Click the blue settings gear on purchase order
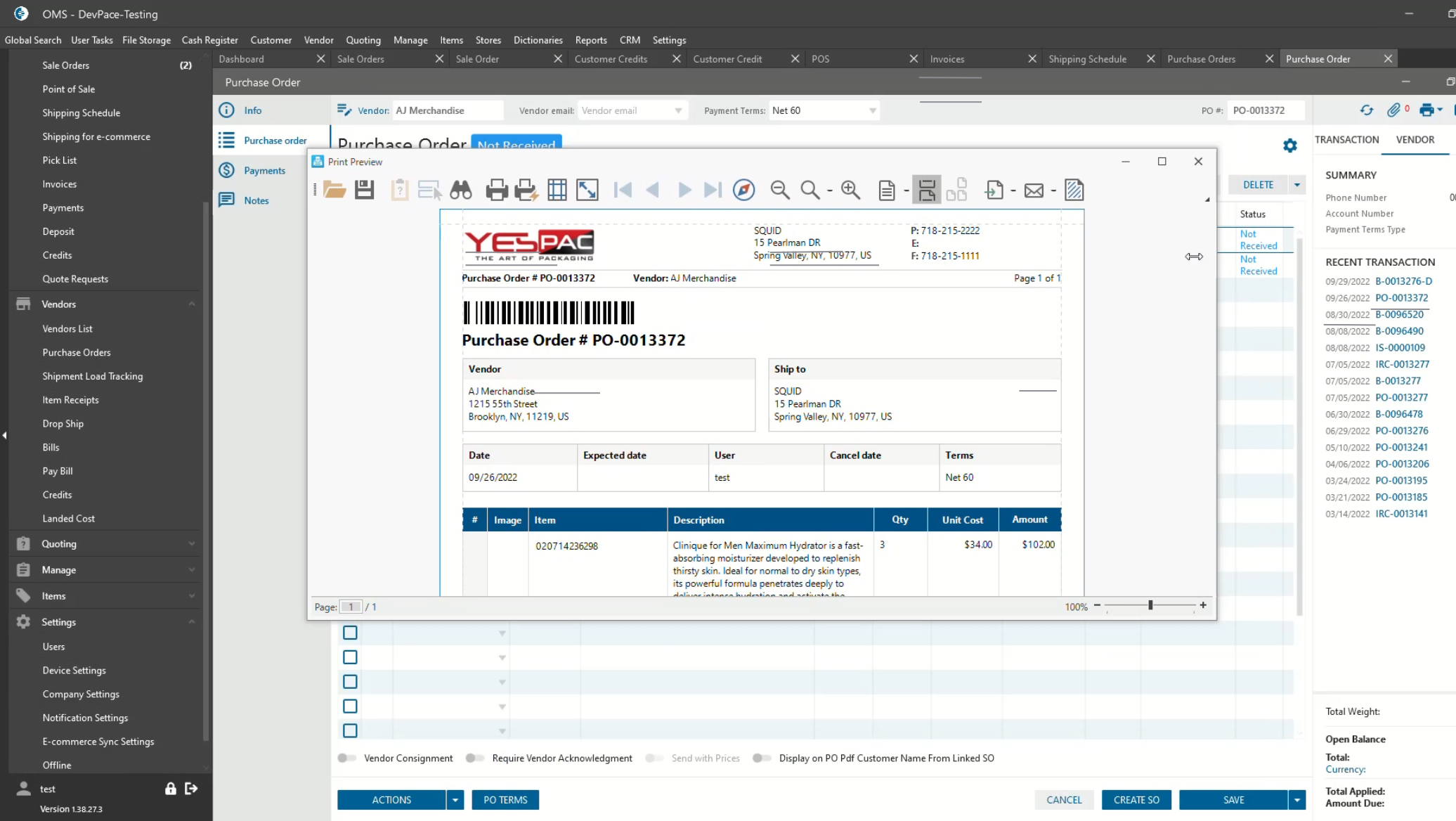Screen dimensions: 1456x821 [x=1290, y=146]
